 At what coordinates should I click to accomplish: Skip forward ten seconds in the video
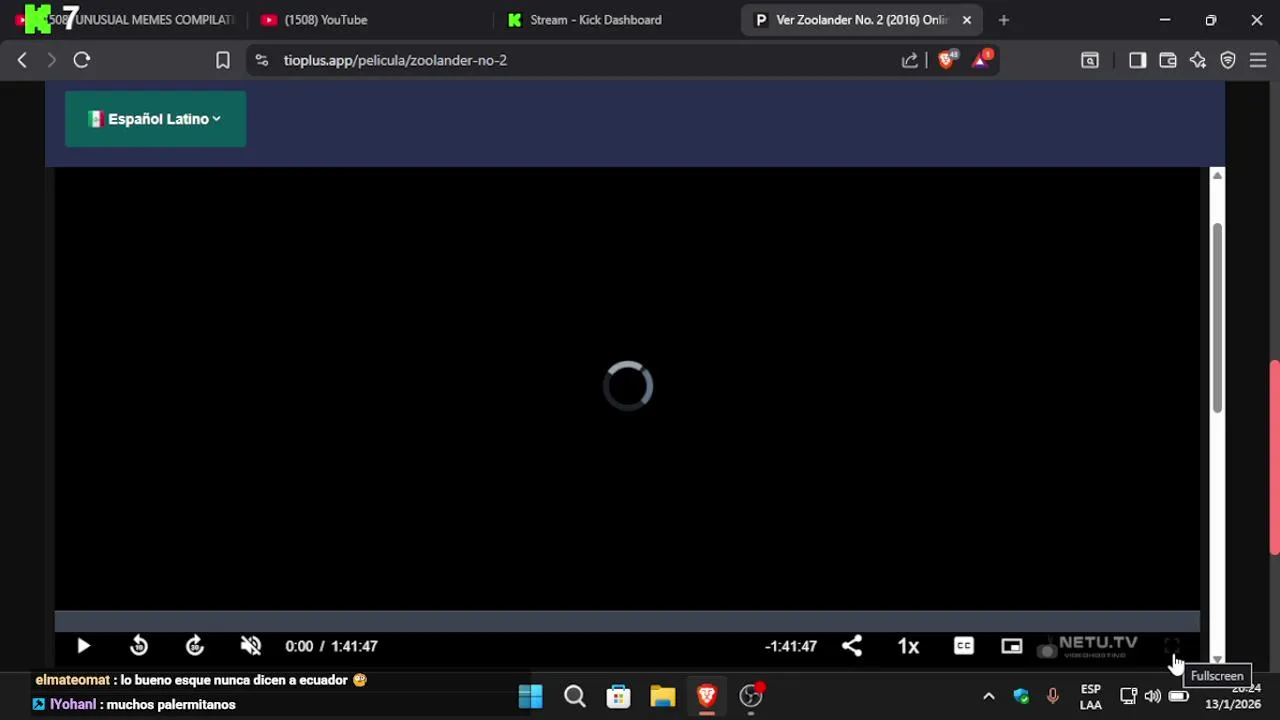(x=195, y=646)
